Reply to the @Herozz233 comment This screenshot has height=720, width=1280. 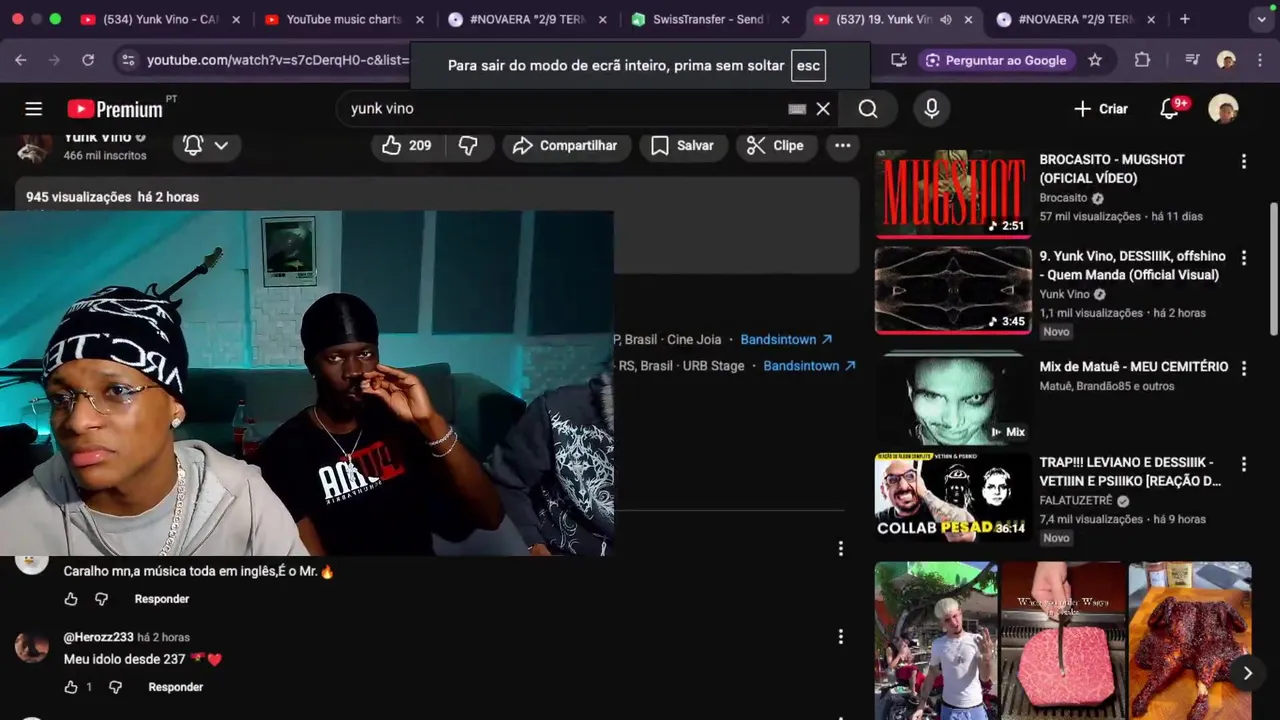pos(176,687)
